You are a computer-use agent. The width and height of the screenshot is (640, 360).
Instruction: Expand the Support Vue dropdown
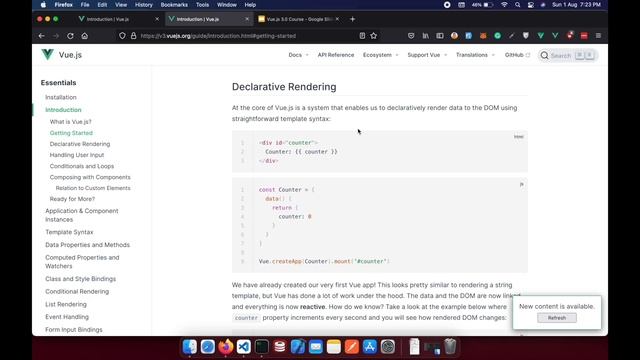427,55
